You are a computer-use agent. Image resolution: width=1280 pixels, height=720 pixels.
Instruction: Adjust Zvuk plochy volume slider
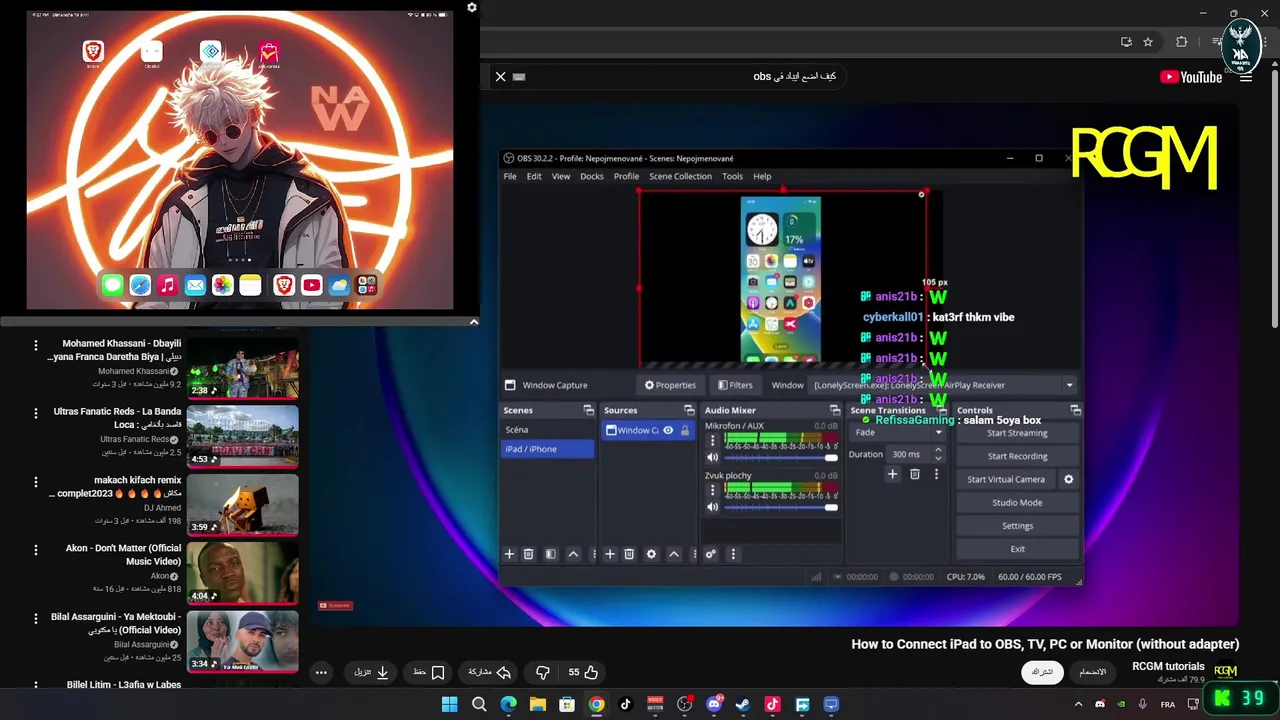click(x=781, y=507)
